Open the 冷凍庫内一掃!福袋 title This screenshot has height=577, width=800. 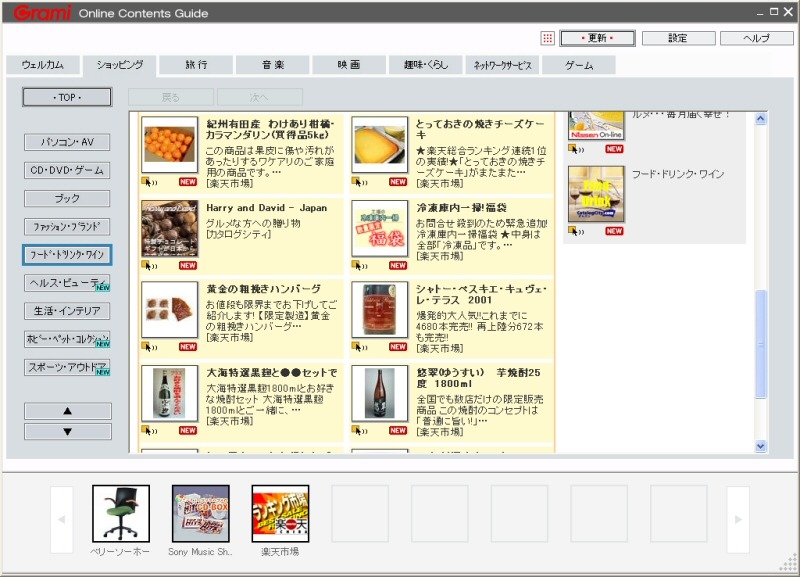pyautogui.click(x=461, y=208)
